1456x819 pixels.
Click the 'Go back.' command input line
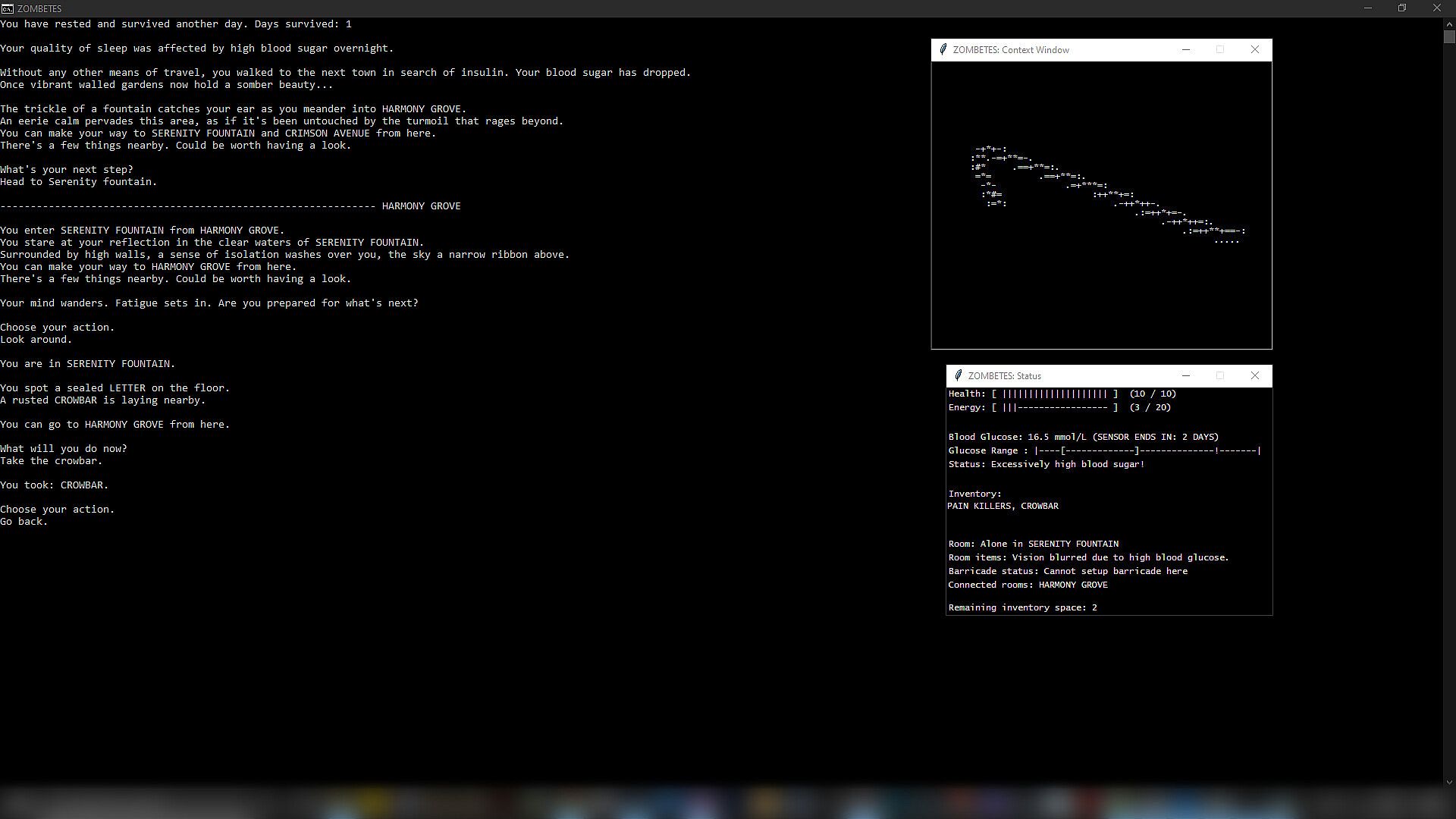pos(24,522)
